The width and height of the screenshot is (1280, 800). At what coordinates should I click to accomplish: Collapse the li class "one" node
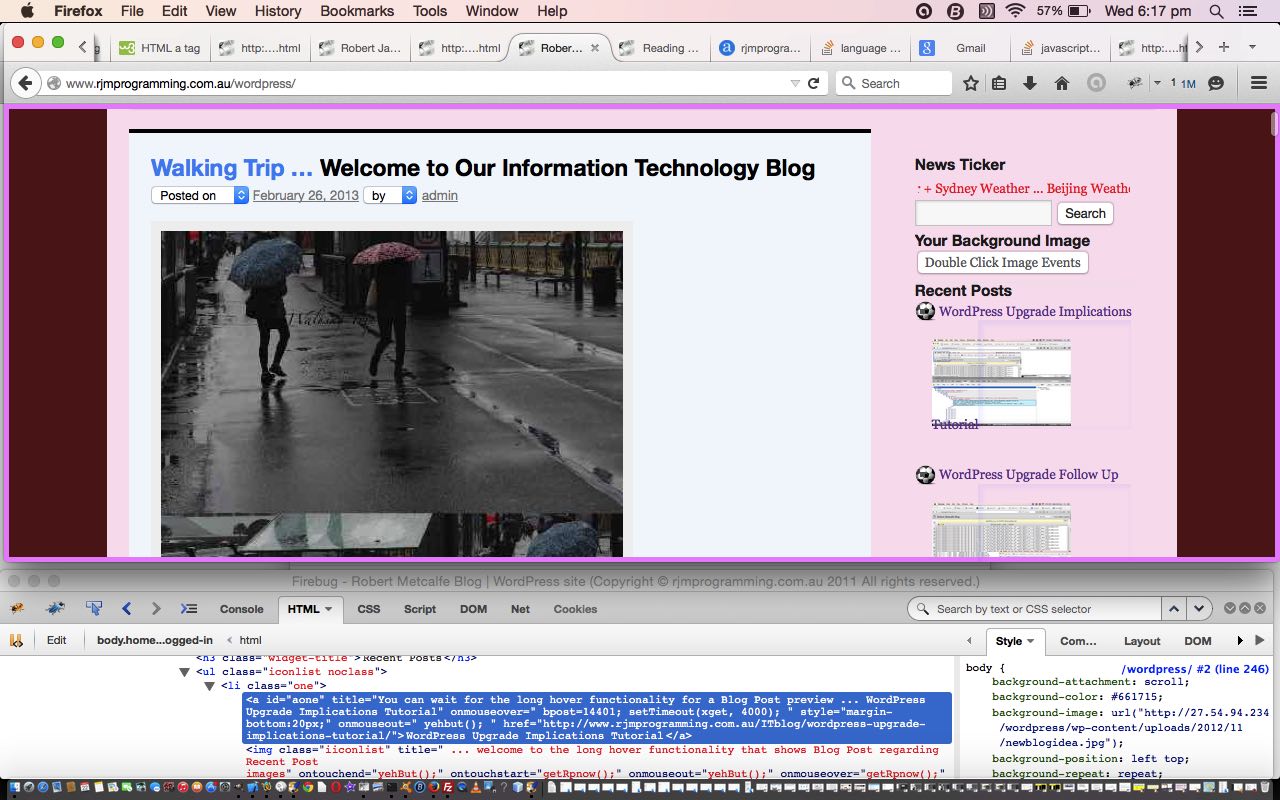209,686
